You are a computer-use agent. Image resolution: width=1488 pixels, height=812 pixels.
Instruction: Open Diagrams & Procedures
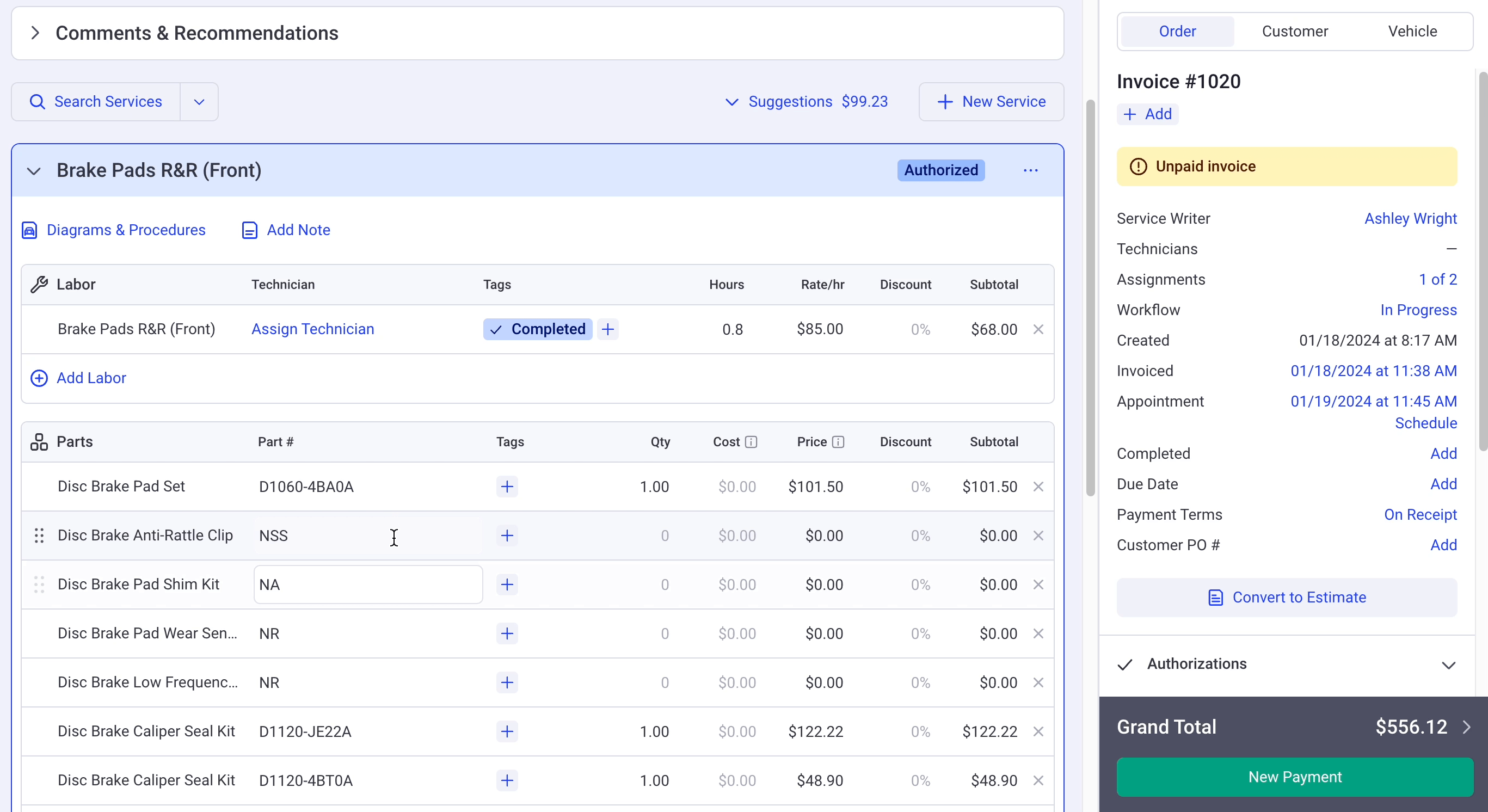[x=114, y=230]
